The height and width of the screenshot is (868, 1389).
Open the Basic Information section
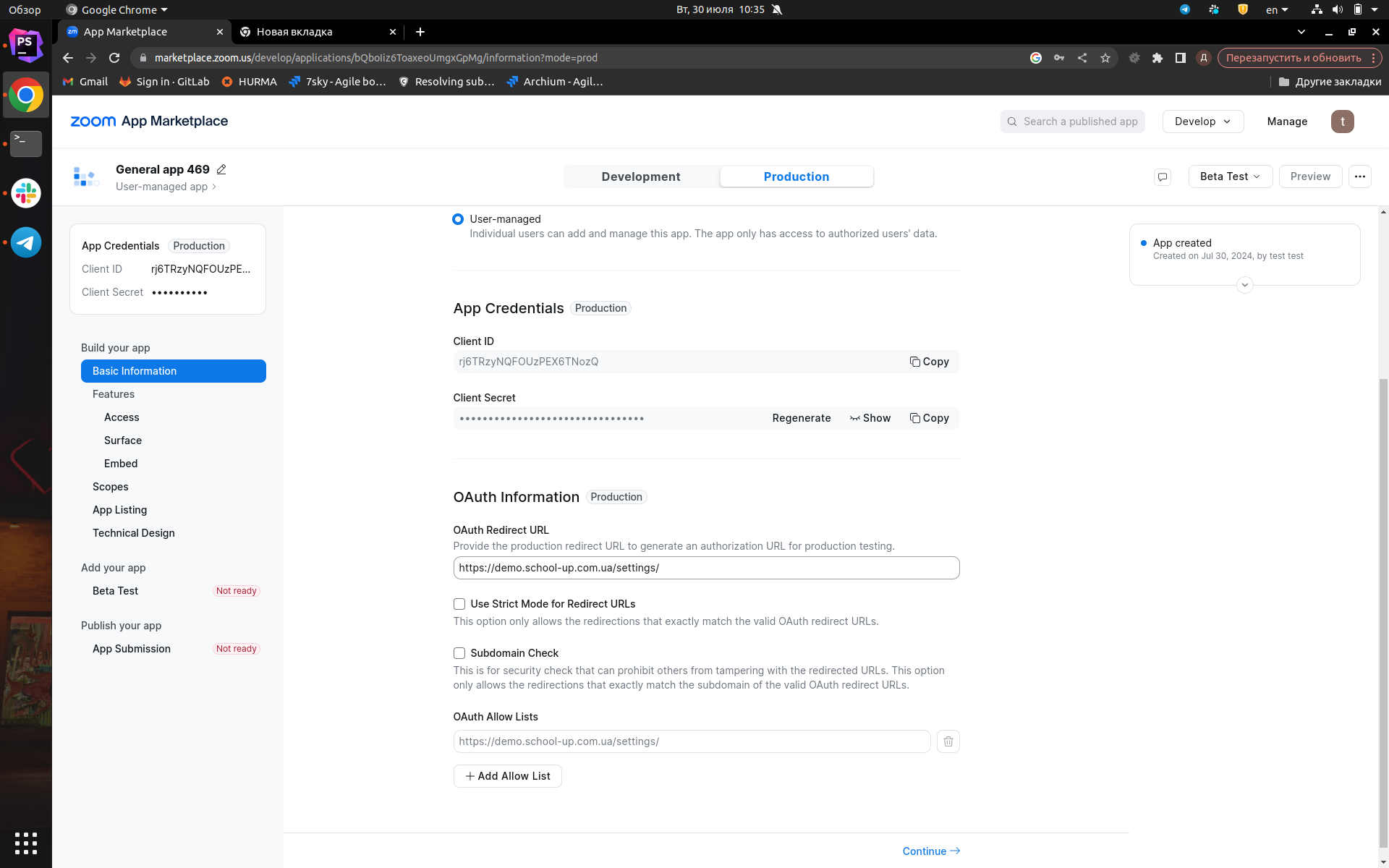tap(174, 371)
